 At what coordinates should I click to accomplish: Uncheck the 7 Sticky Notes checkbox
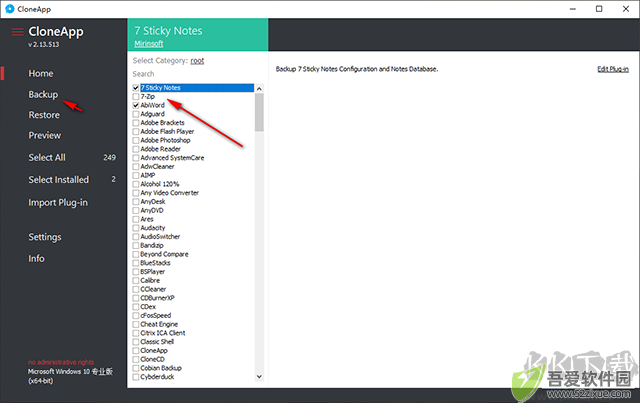click(x=136, y=88)
